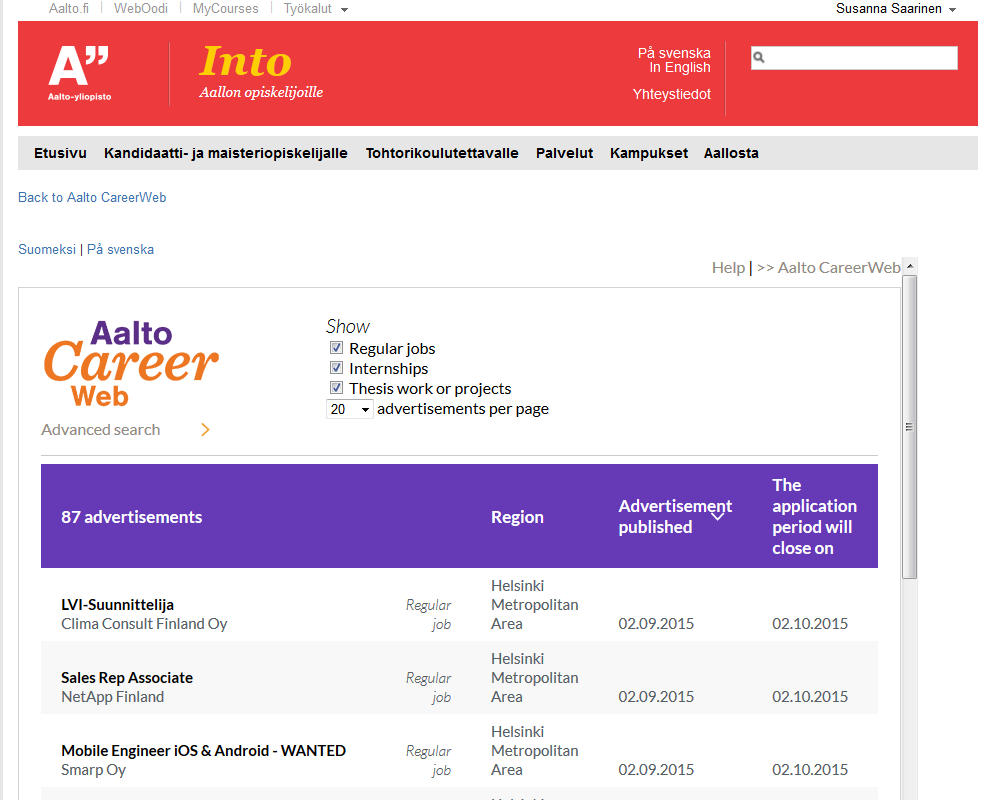Open the advertisements per page dropdown
Screen dimensions: 990x800
coord(350,409)
